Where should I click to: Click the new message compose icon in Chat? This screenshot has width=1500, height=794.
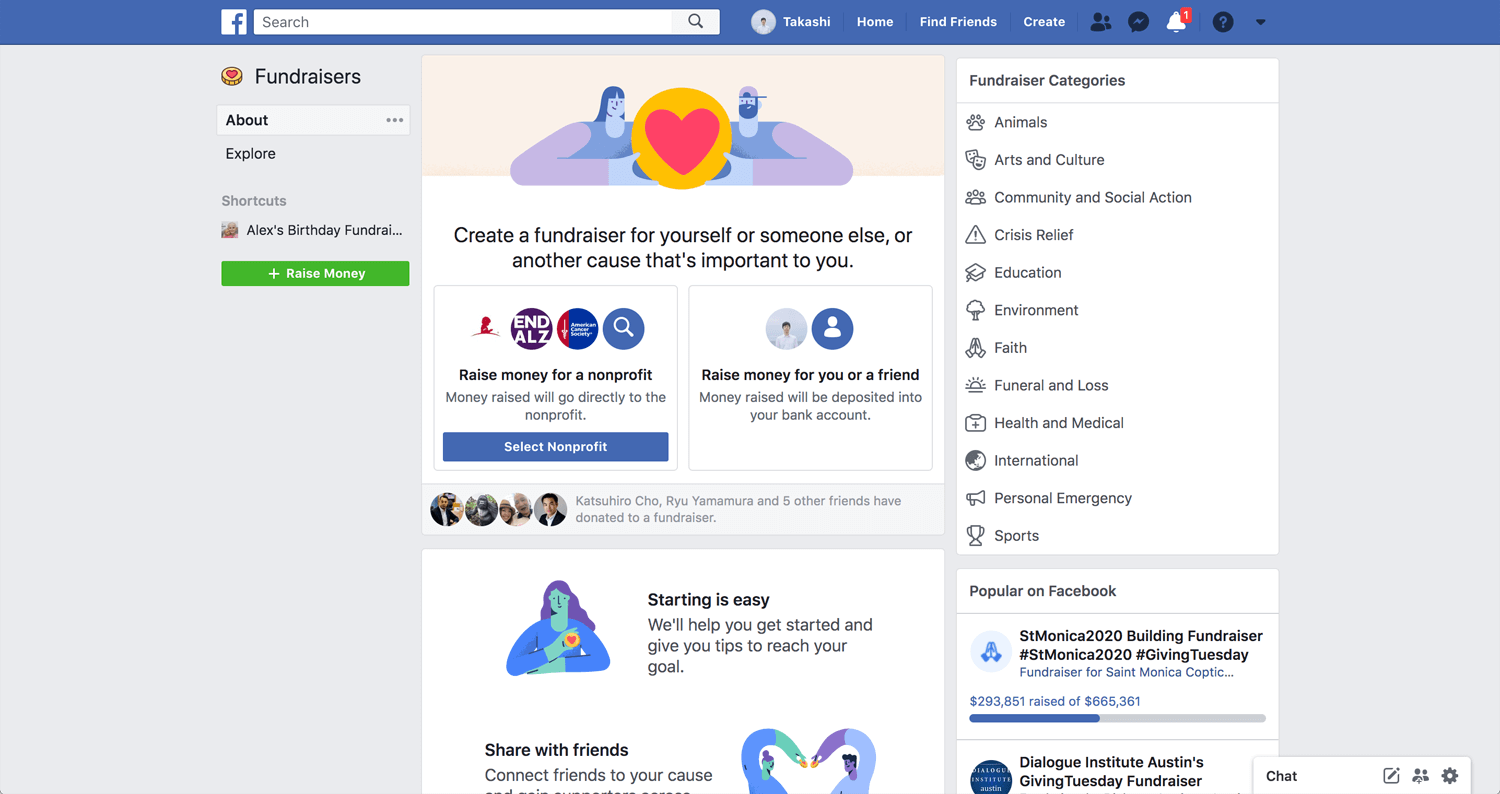(1391, 776)
